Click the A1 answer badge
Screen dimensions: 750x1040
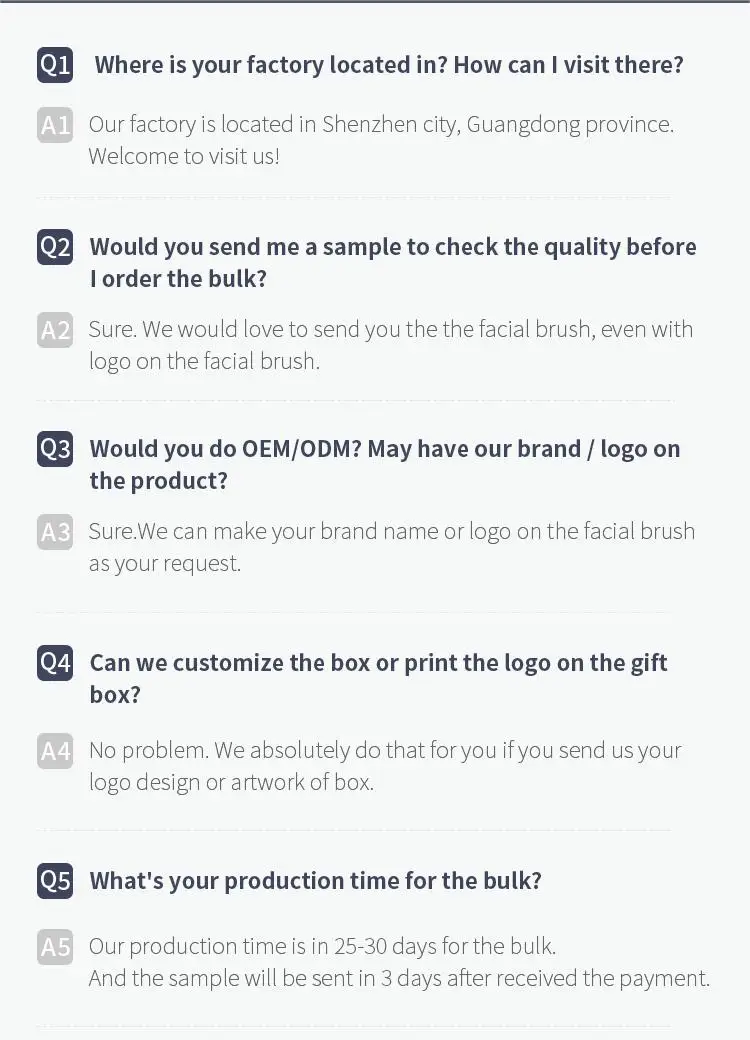[55, 125]
